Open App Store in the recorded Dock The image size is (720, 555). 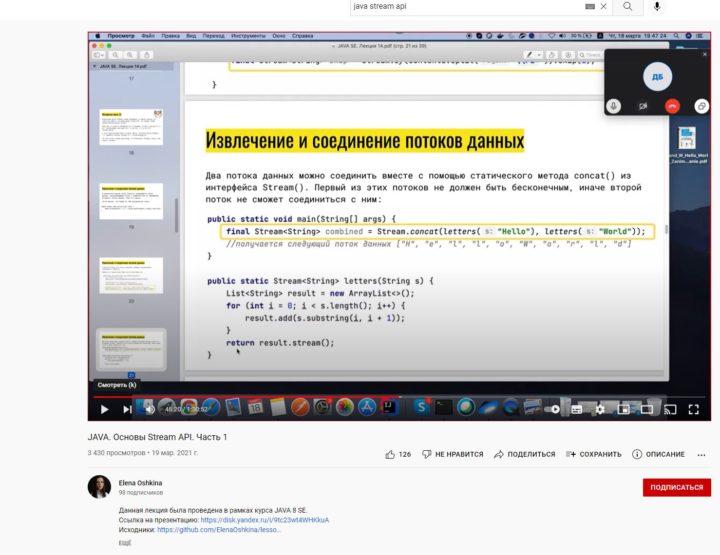tap(367, 407)
